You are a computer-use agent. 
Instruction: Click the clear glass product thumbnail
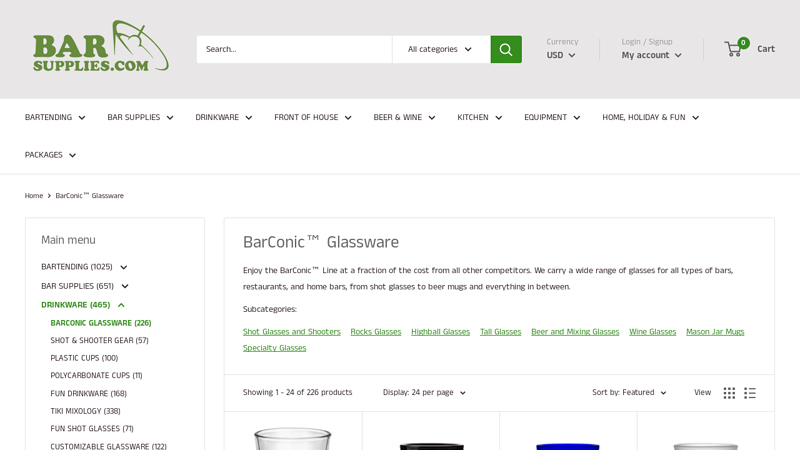(x=292, y=439)
